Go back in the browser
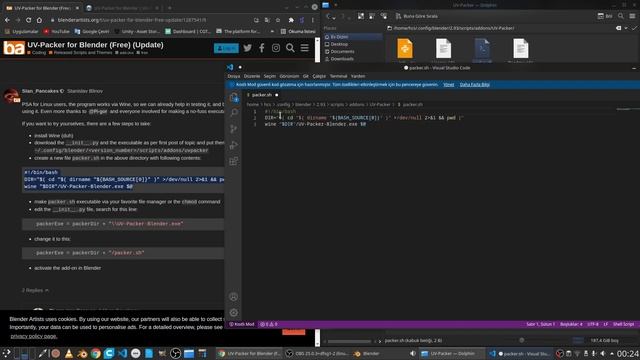Image resolution: width=640 pixels, height=360 pixels. coord(7,20)
